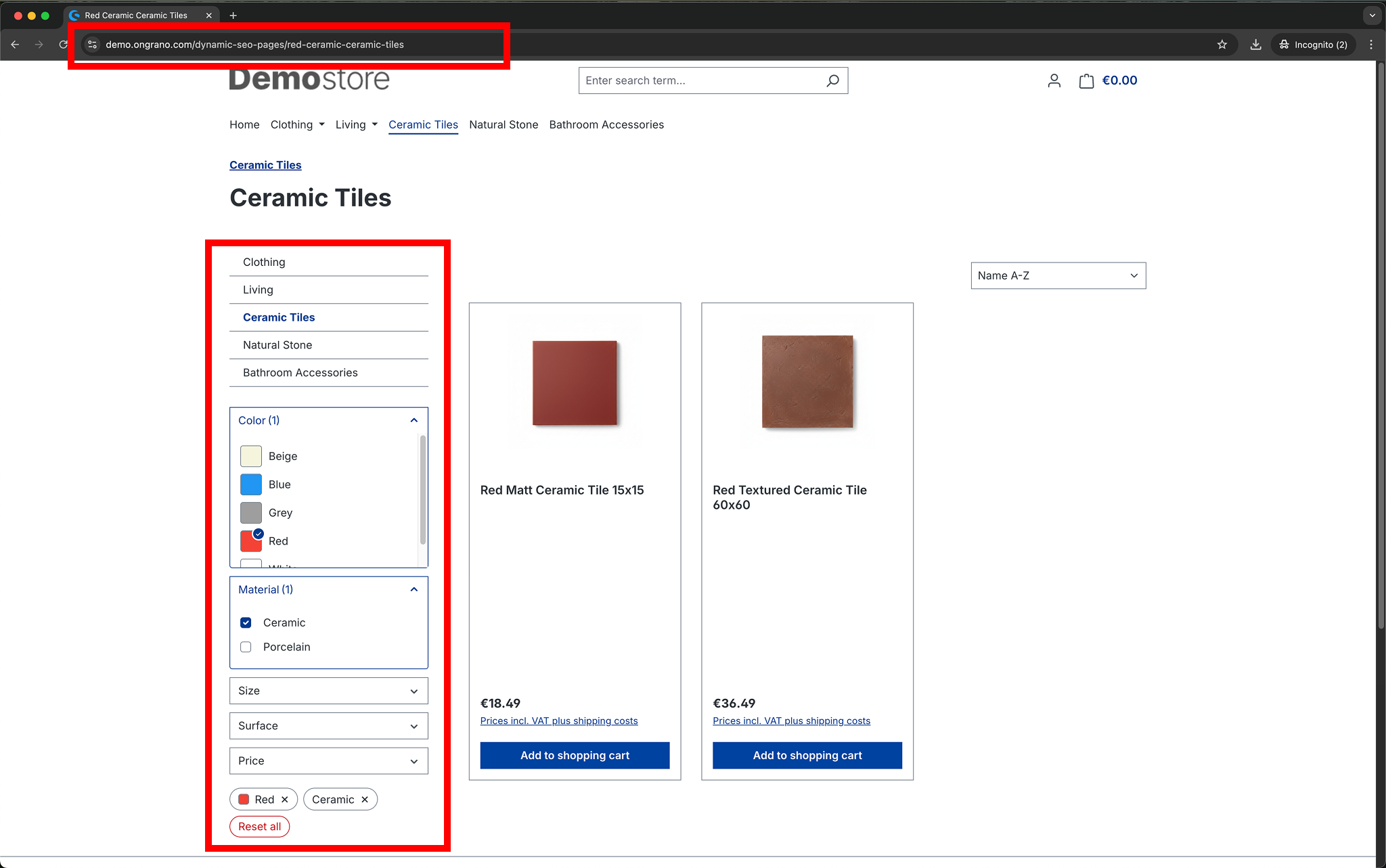This screenshot has height=868, width=1386.
Task: Click the Demostore logo
Action: tap(309, 79)
